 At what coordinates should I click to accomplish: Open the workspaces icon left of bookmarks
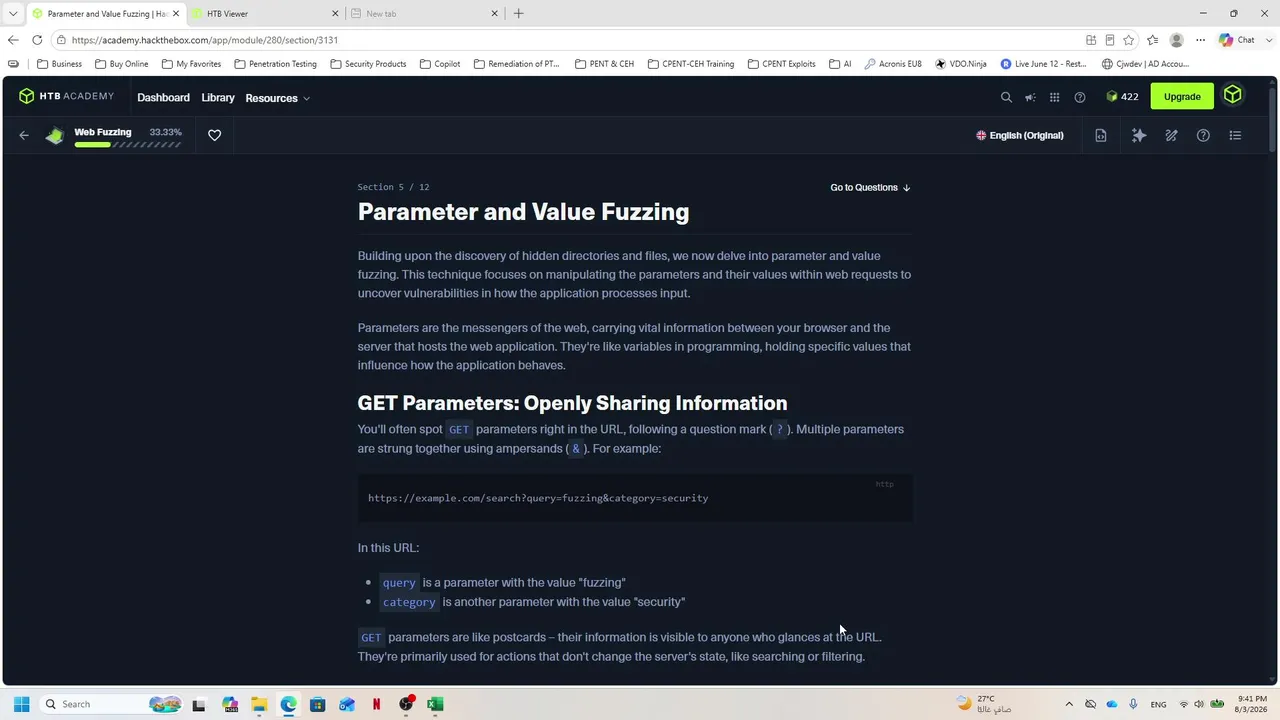(12, 64)
